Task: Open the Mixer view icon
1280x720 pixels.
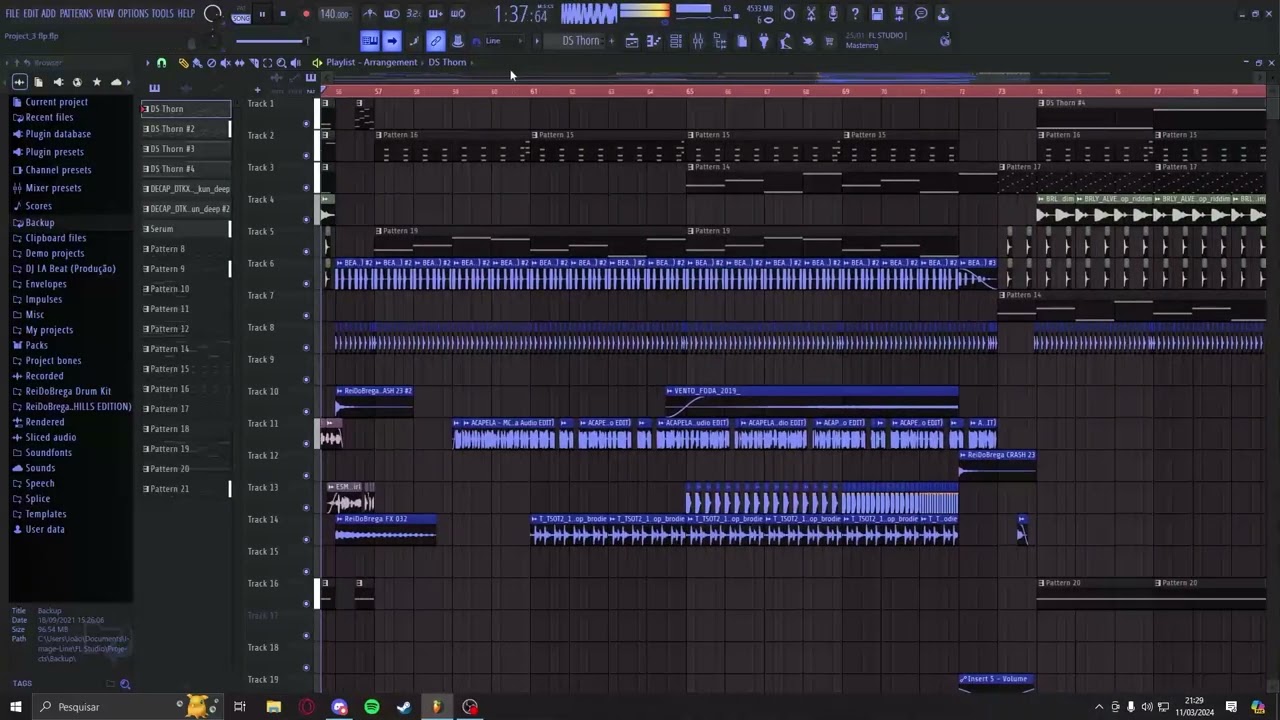Action: 698,41
